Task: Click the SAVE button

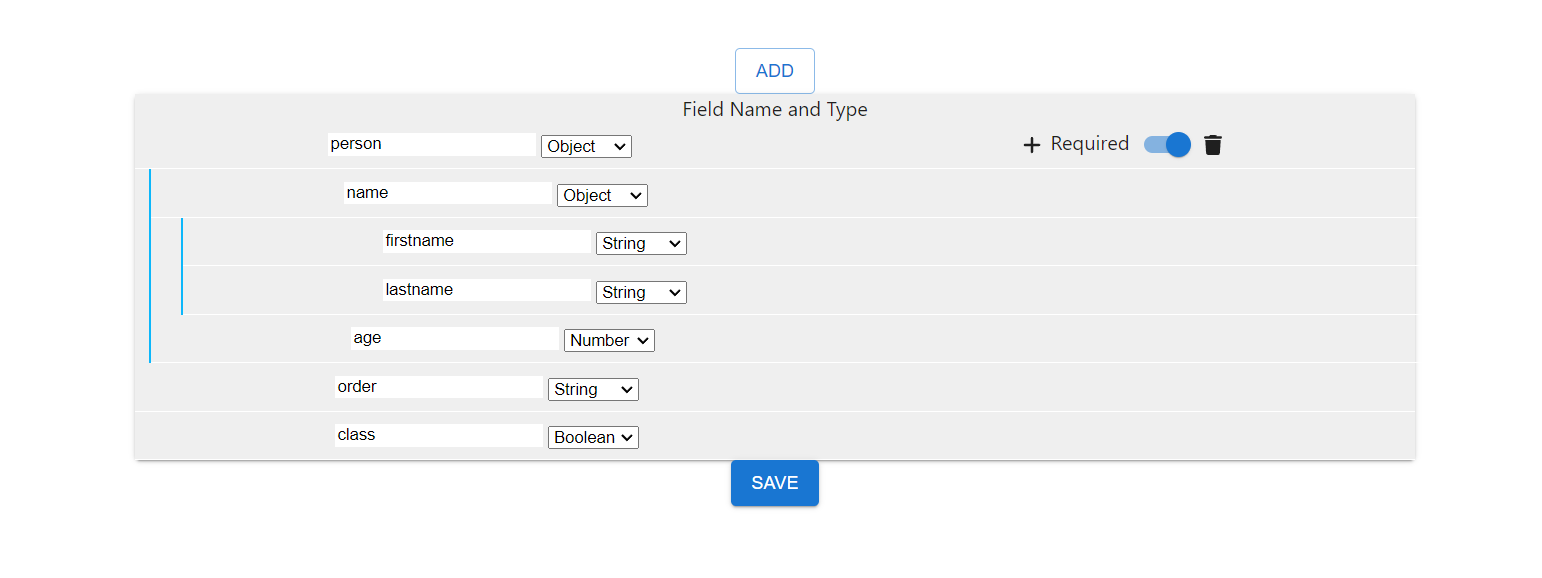Action: tap(775, 483)
